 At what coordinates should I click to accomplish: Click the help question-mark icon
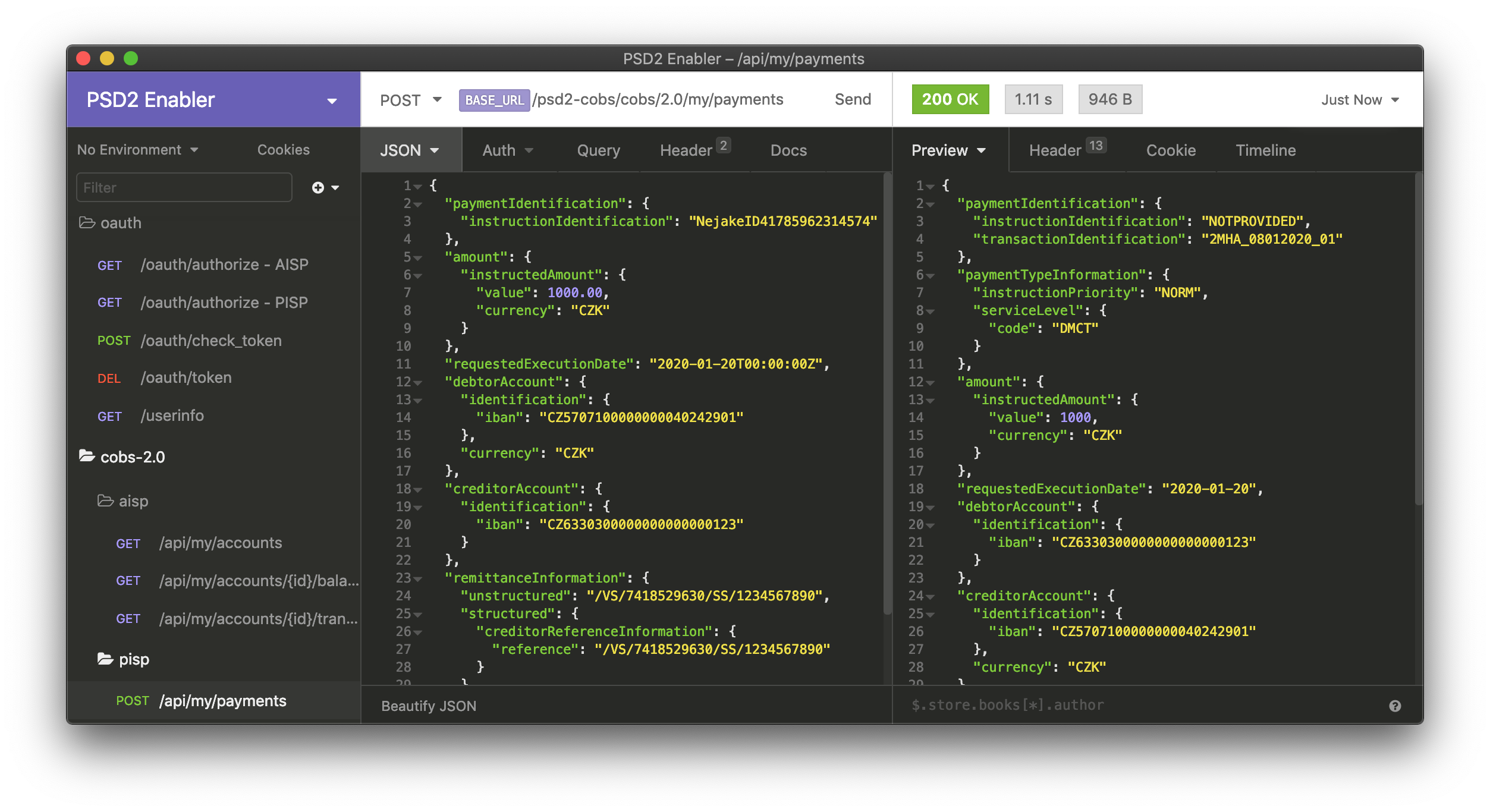pyautogui.click(x=1395, y=706)
